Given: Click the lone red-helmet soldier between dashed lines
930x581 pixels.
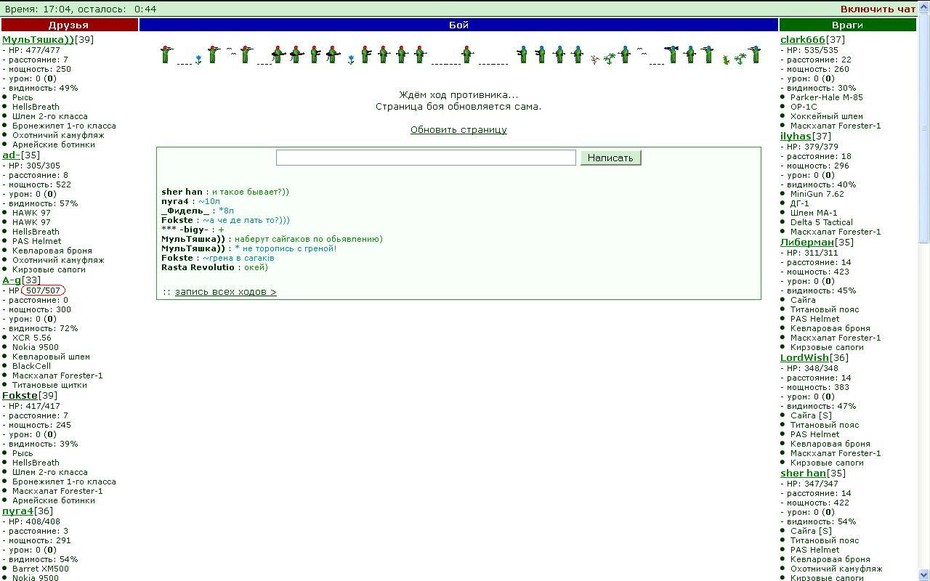Looking at the screenshot, I should pyautogui.click(x=467, y=55).
